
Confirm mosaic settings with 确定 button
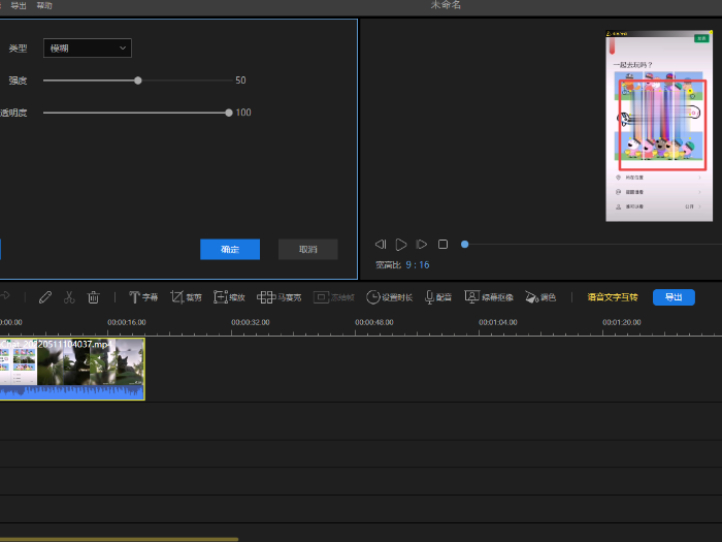tap(230, 249)
